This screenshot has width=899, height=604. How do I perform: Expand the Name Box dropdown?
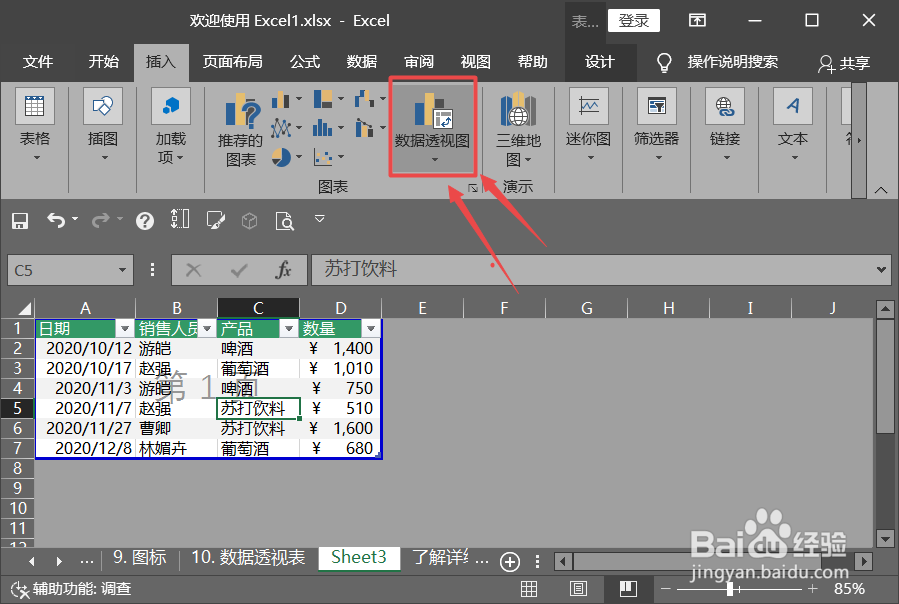coord(122,270)
